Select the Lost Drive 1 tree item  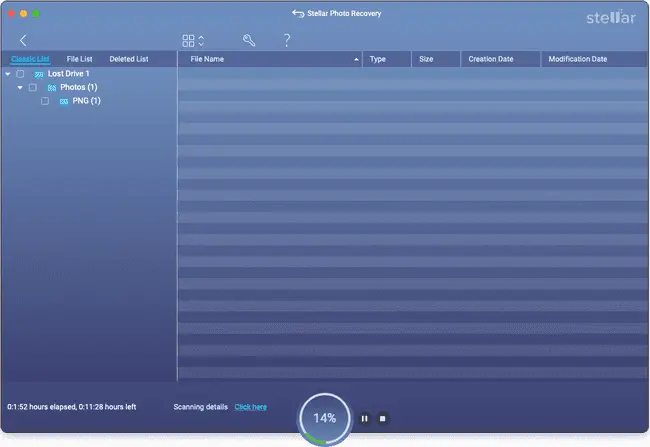(68, 74)
